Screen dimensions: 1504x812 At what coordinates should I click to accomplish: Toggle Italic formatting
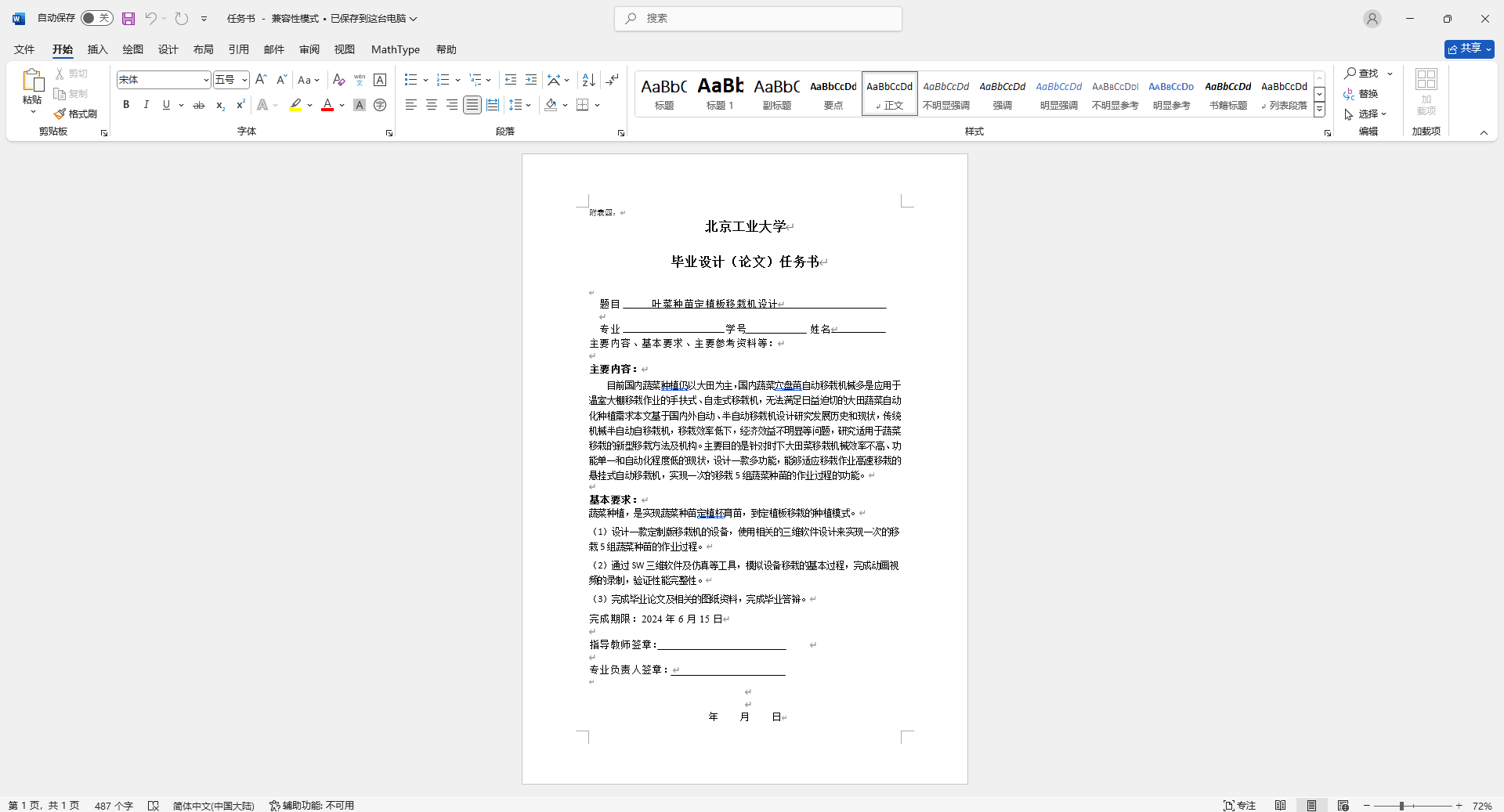tap(146, 105)
